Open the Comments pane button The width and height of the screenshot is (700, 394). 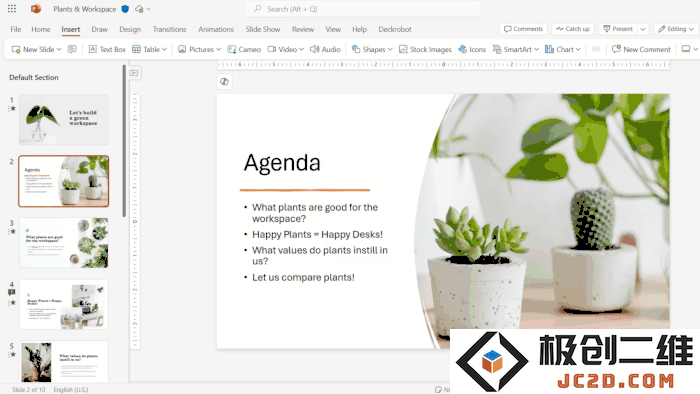[x=523, y=29]
